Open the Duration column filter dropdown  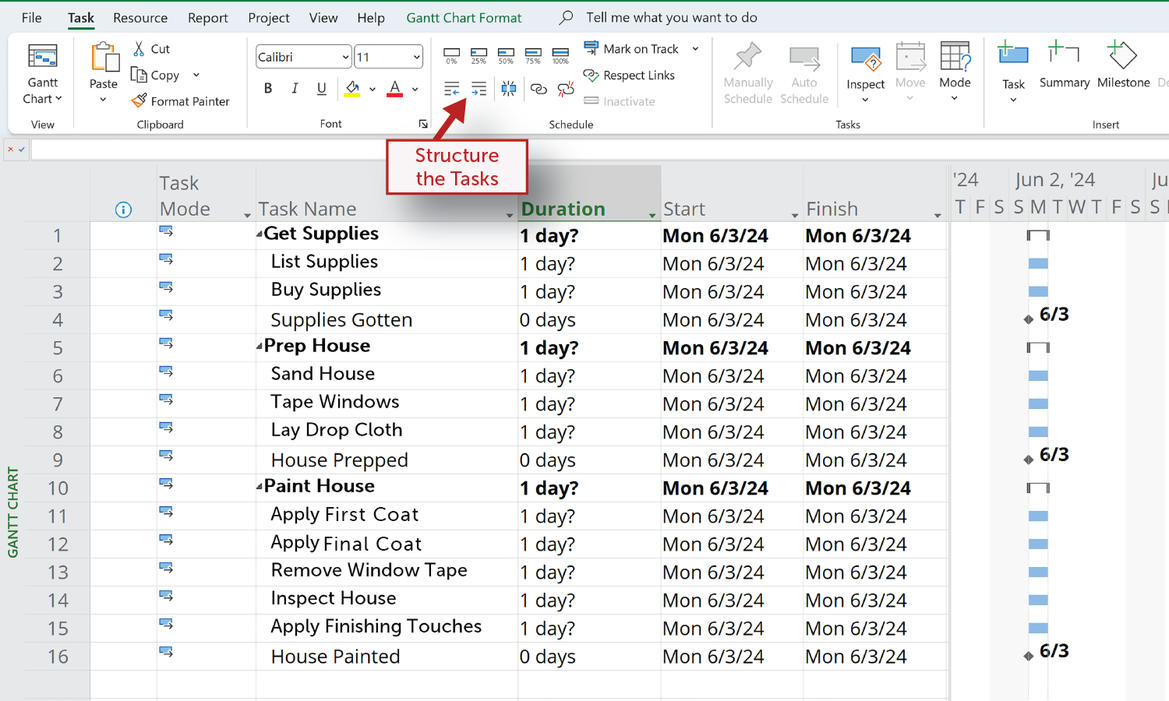coord(652,215)
